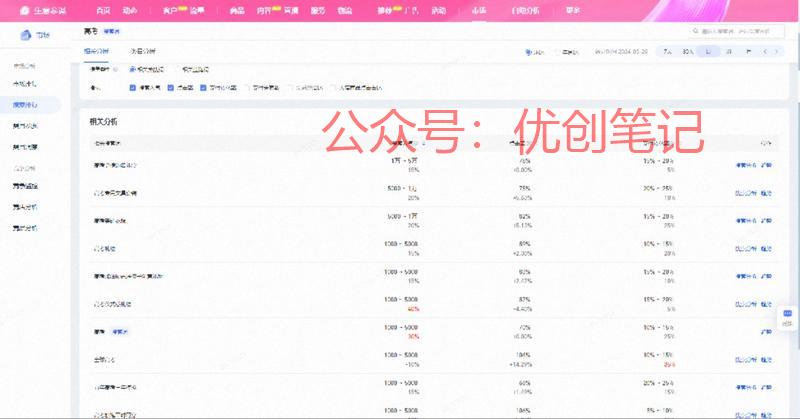This screenshot has height=419, width=800.
Task: Click the info icon beside the search-term filter label
Action: pyautogui.click(x=116, y=69)
